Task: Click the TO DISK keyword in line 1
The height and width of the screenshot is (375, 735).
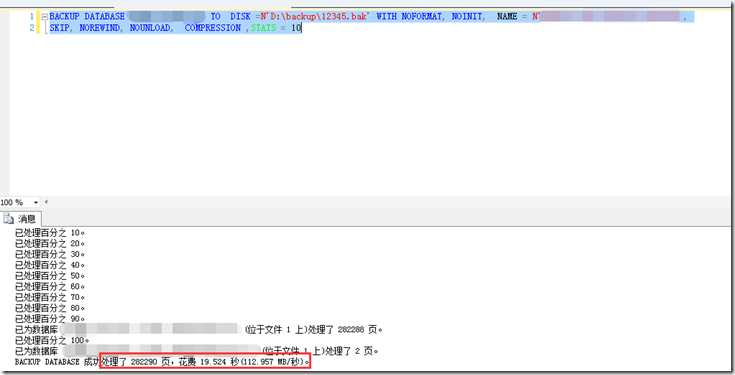Action: coord(230,16)
